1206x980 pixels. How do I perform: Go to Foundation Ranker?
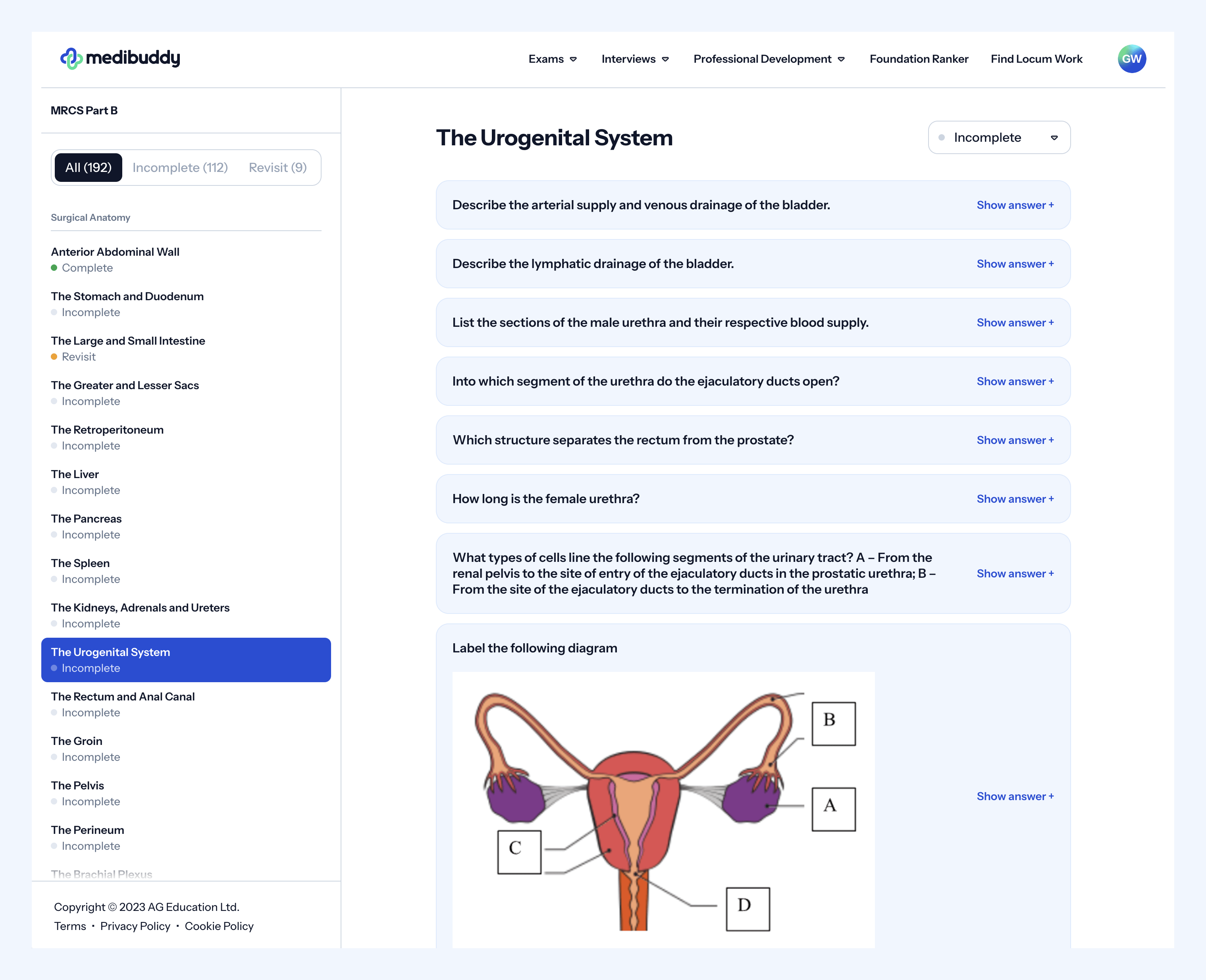coord(919,59)
